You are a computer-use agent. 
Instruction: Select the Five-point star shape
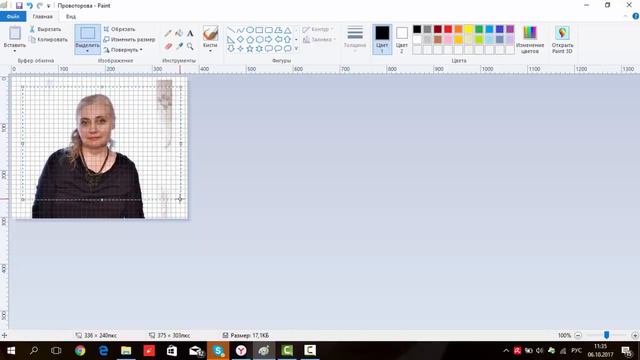(250, 49)
